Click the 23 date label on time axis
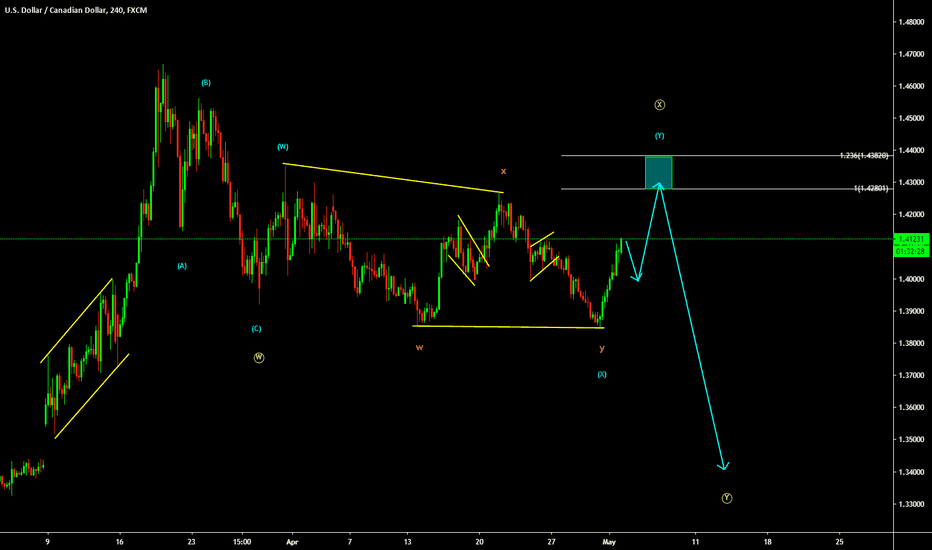 tap(191, 542)
